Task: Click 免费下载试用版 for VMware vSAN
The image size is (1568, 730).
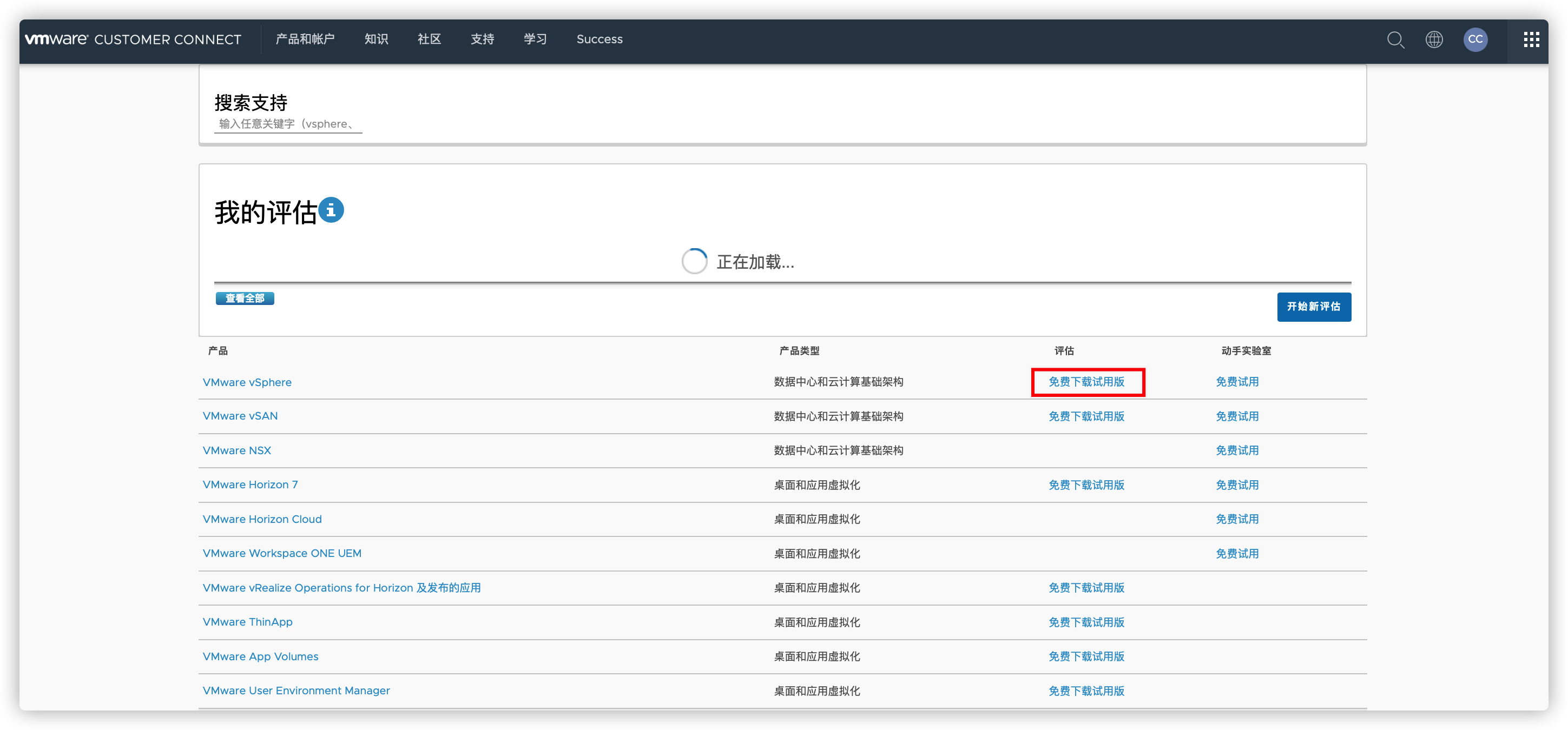Action: 1086,416
